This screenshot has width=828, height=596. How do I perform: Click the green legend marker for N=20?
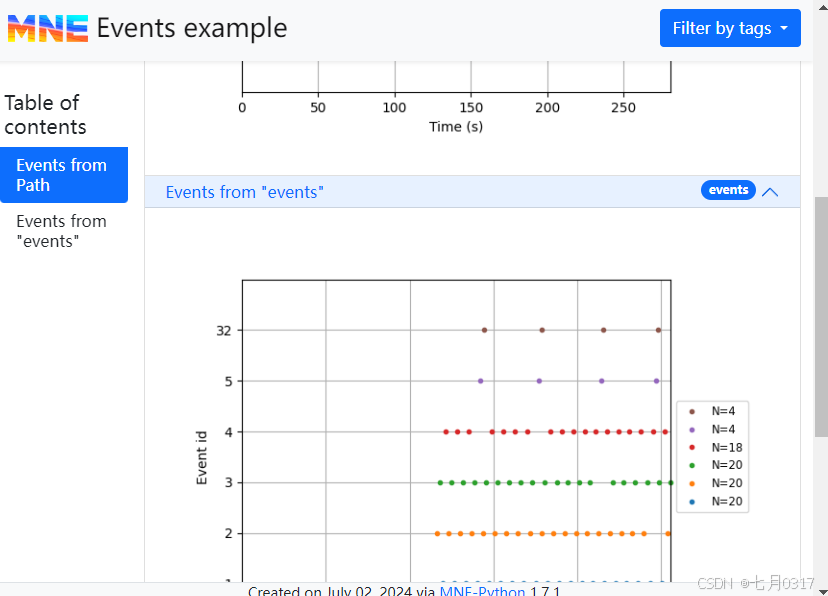click(692, 465)
